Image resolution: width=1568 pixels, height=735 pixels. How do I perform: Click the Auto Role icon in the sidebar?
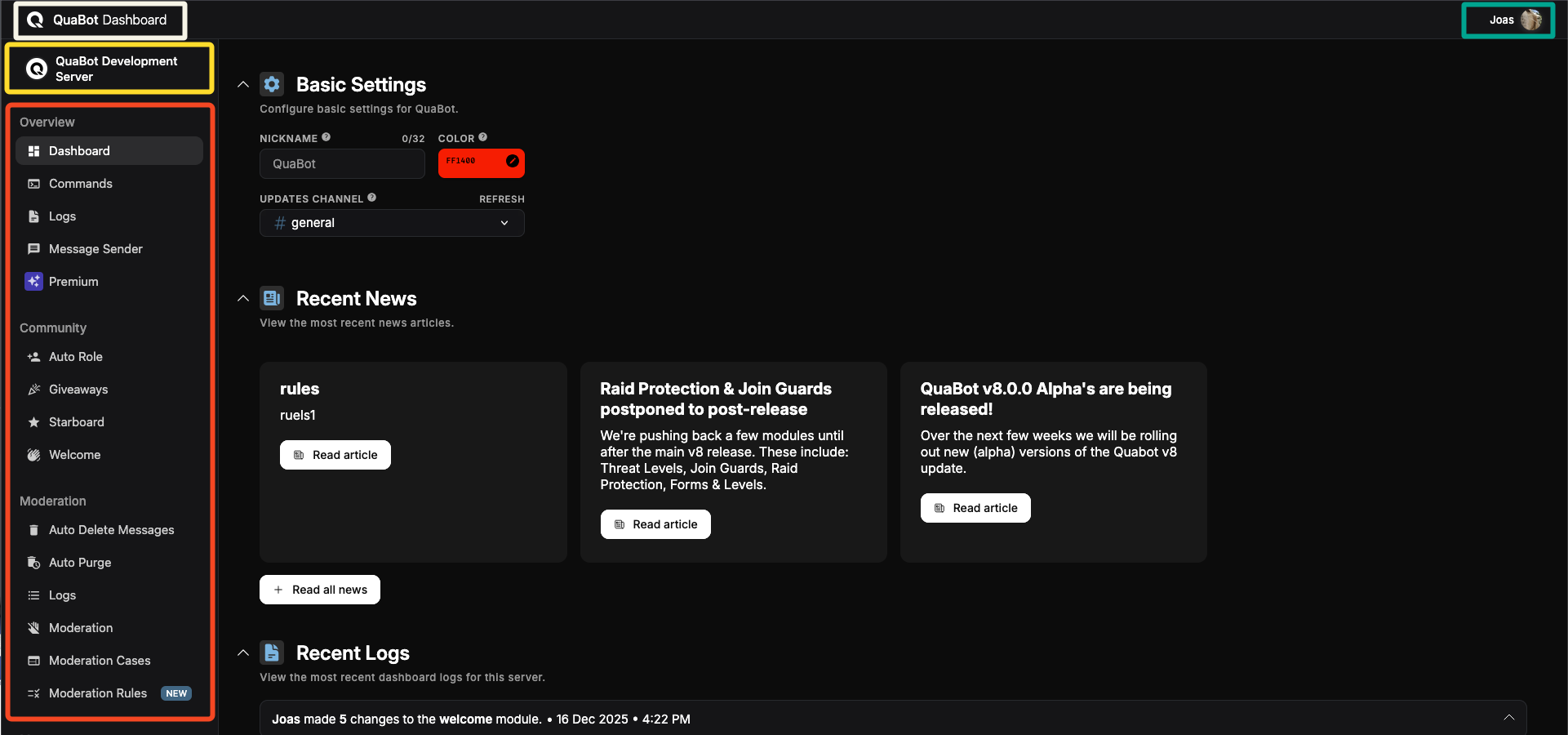click(x=33, y=357)
